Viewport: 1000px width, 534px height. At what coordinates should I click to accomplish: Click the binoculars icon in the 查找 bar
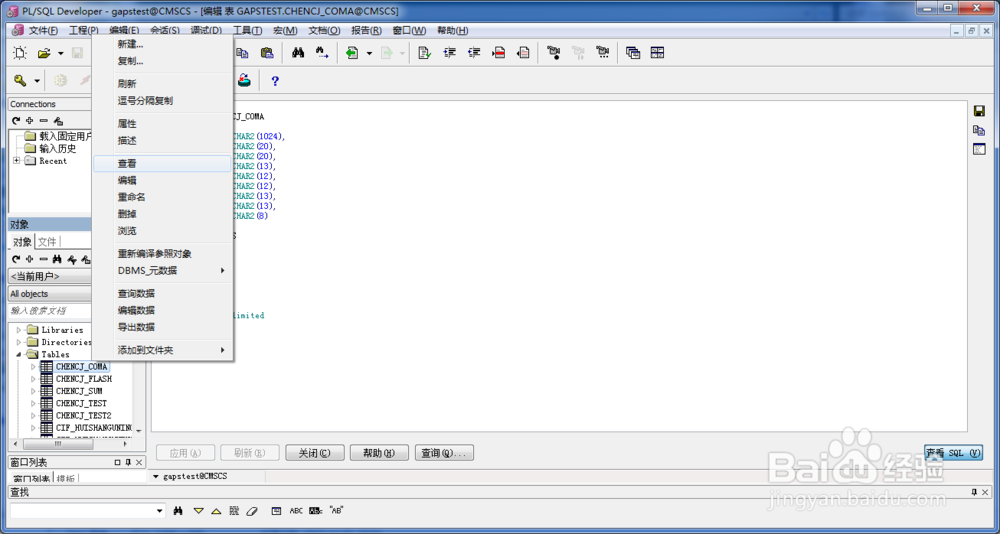click(x=179, y=511)
